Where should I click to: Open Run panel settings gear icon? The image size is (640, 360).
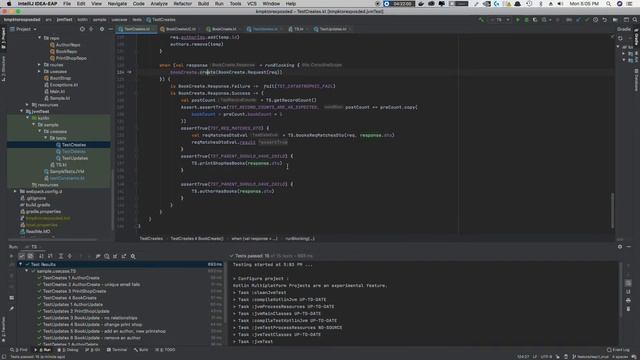tap(620, 247)
